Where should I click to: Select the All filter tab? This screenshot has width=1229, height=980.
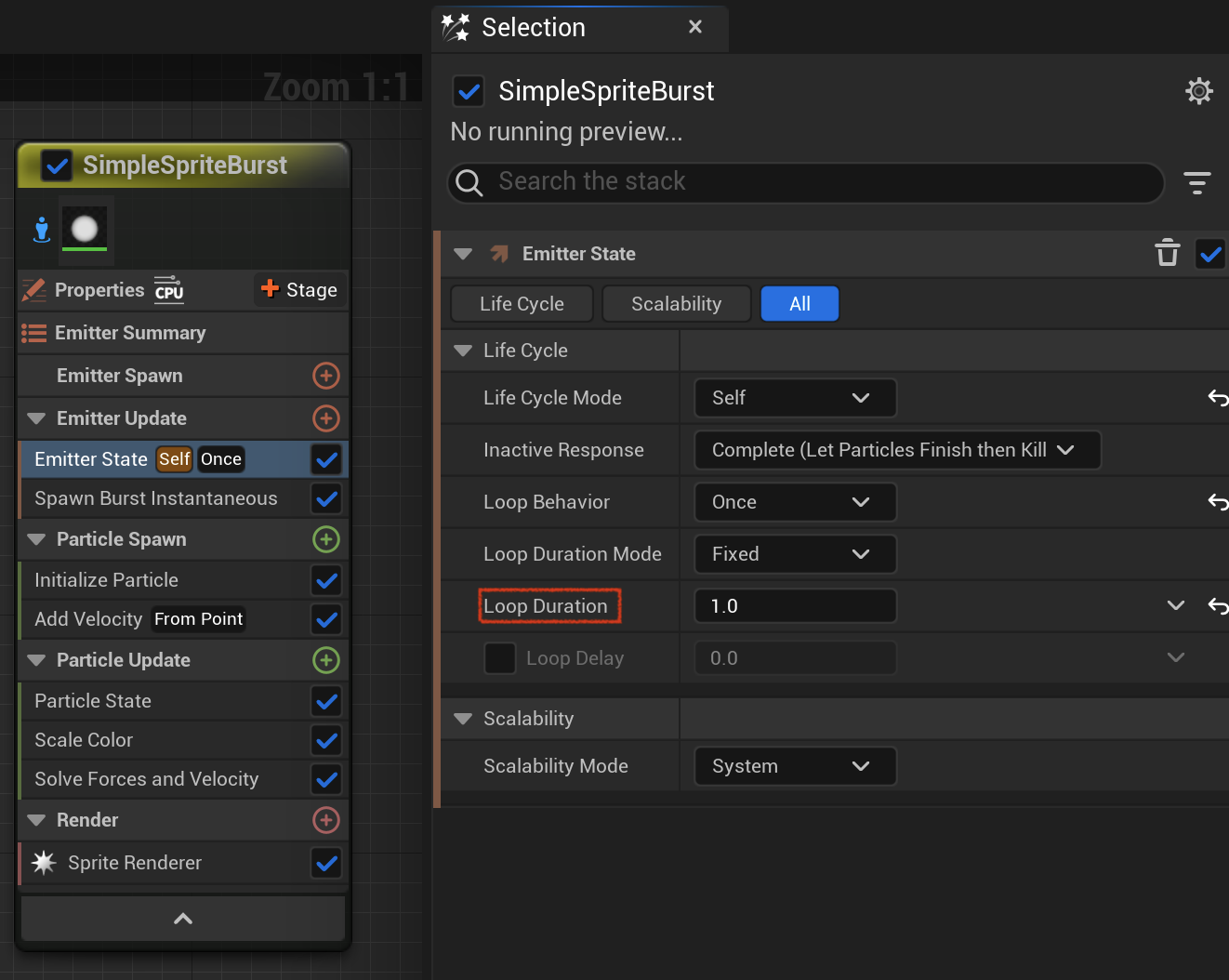click(x=800, y=304)
